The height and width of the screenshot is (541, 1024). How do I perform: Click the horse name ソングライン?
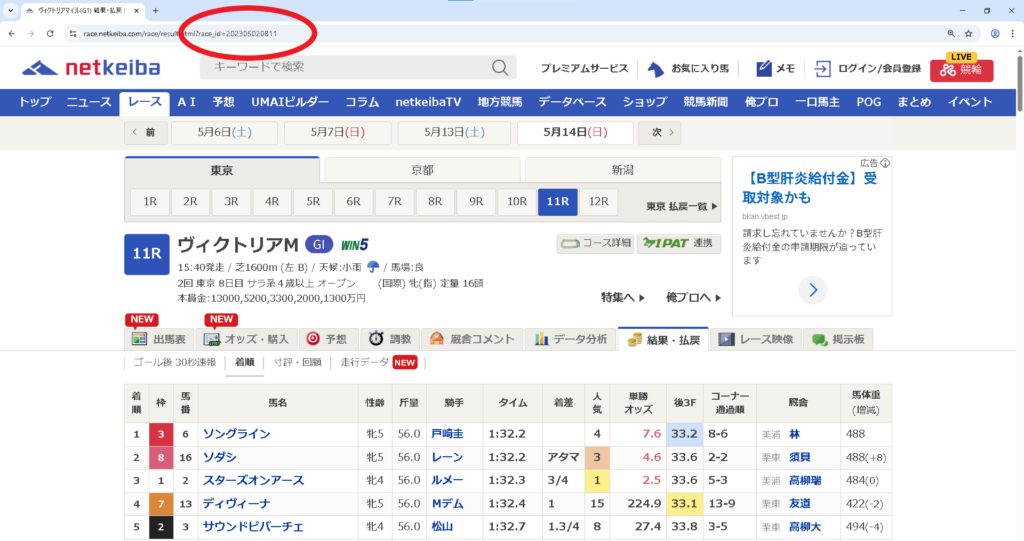[237, 434]
